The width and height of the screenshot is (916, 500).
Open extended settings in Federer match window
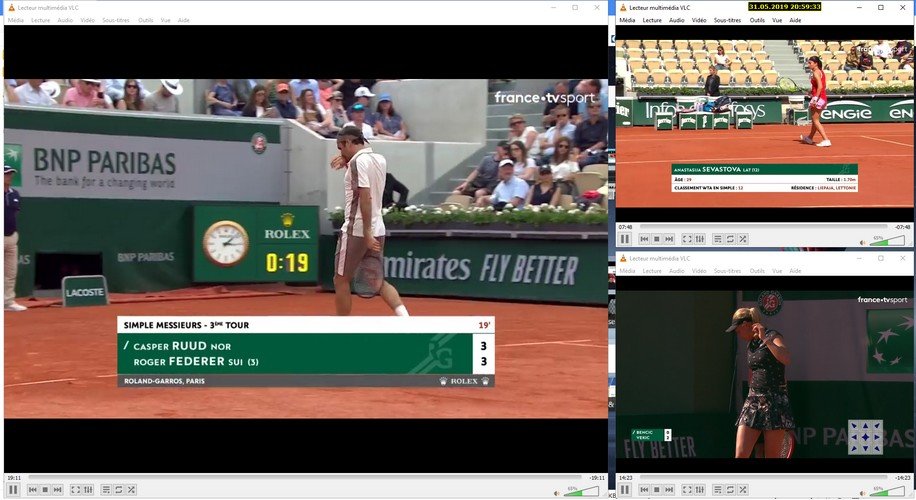pyautogui.click(x=88, y=489)
